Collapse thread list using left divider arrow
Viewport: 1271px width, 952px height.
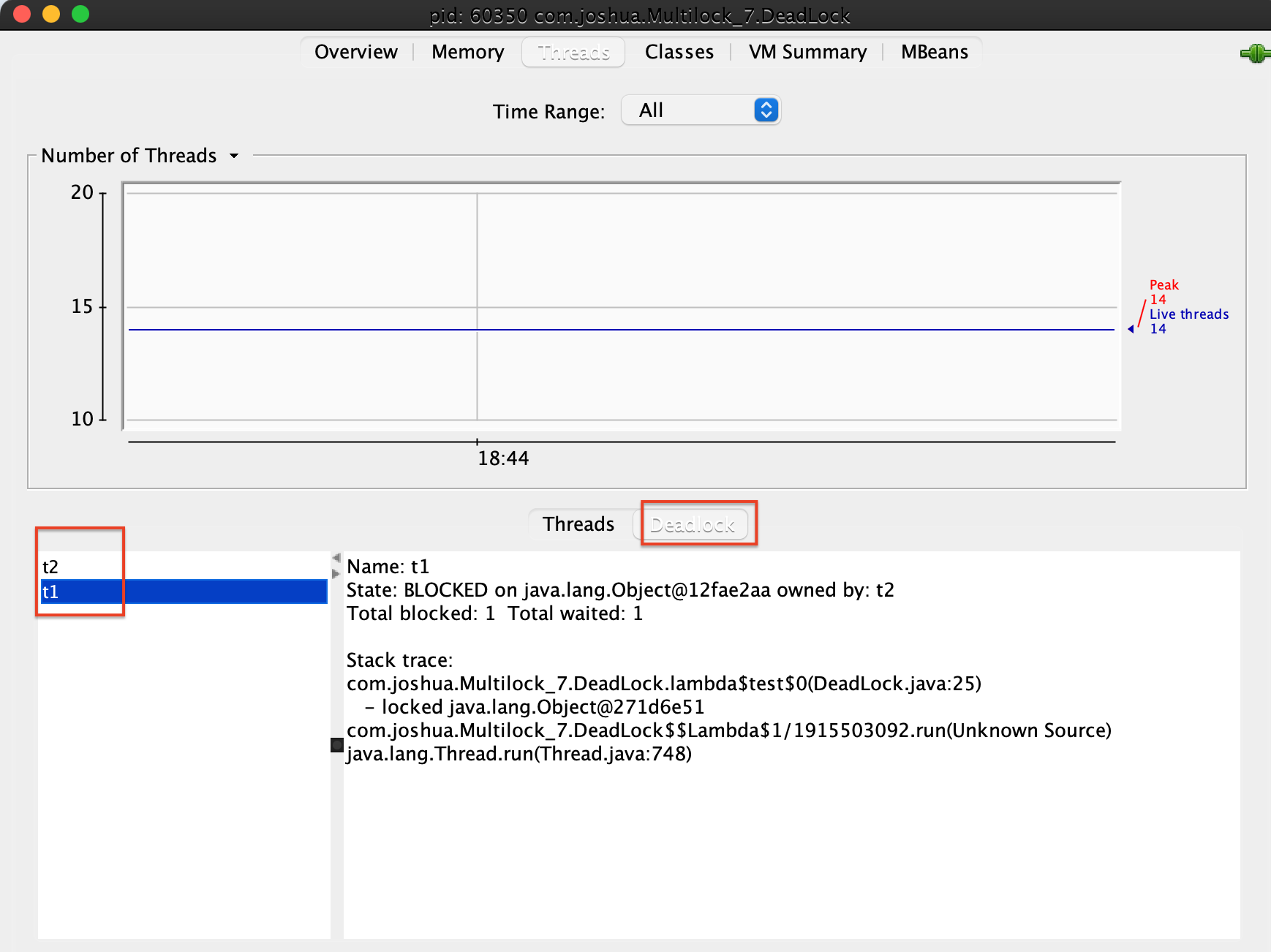[x=336, y=558]
